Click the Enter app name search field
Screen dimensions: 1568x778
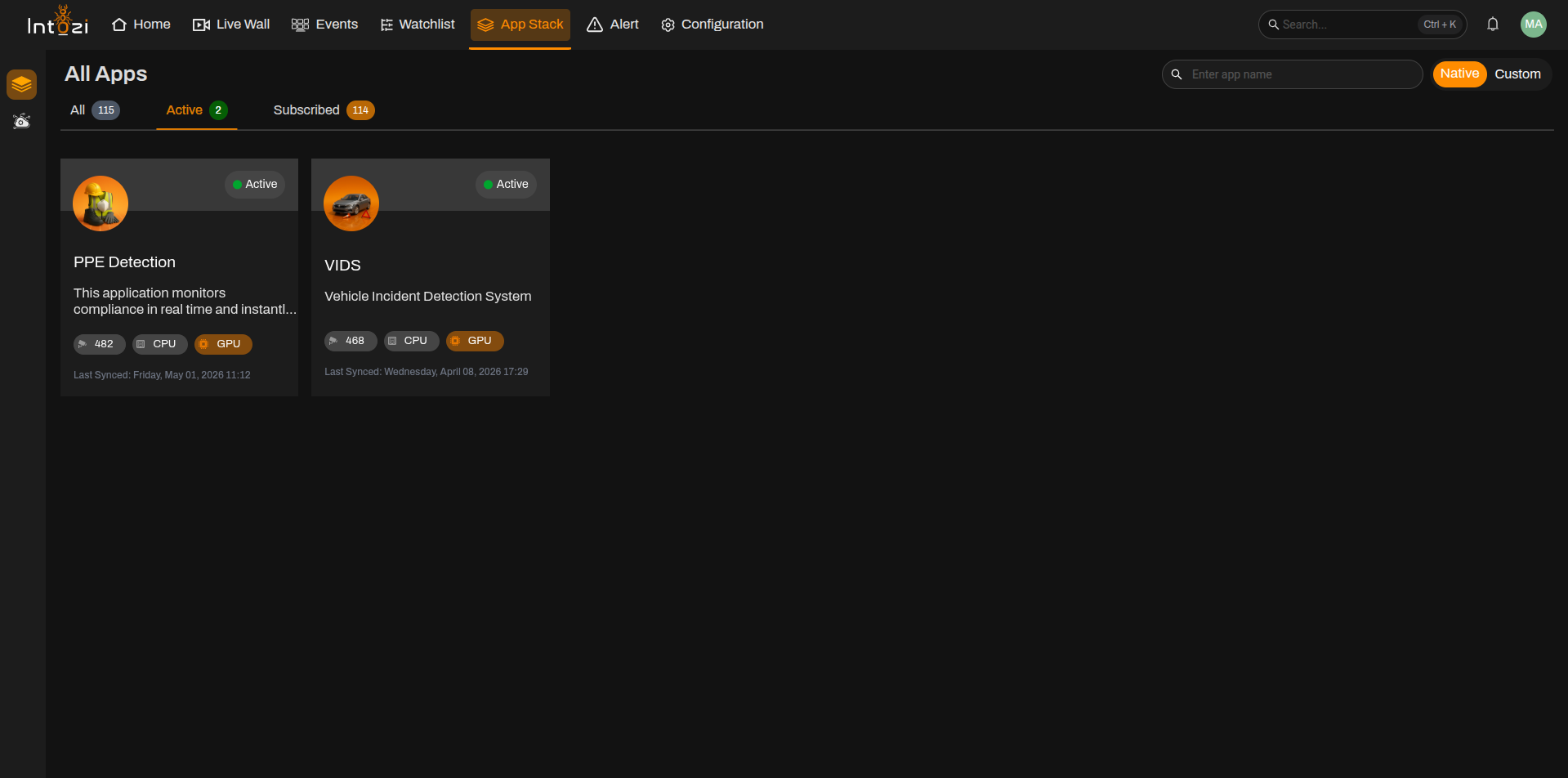pos(1293,74)
